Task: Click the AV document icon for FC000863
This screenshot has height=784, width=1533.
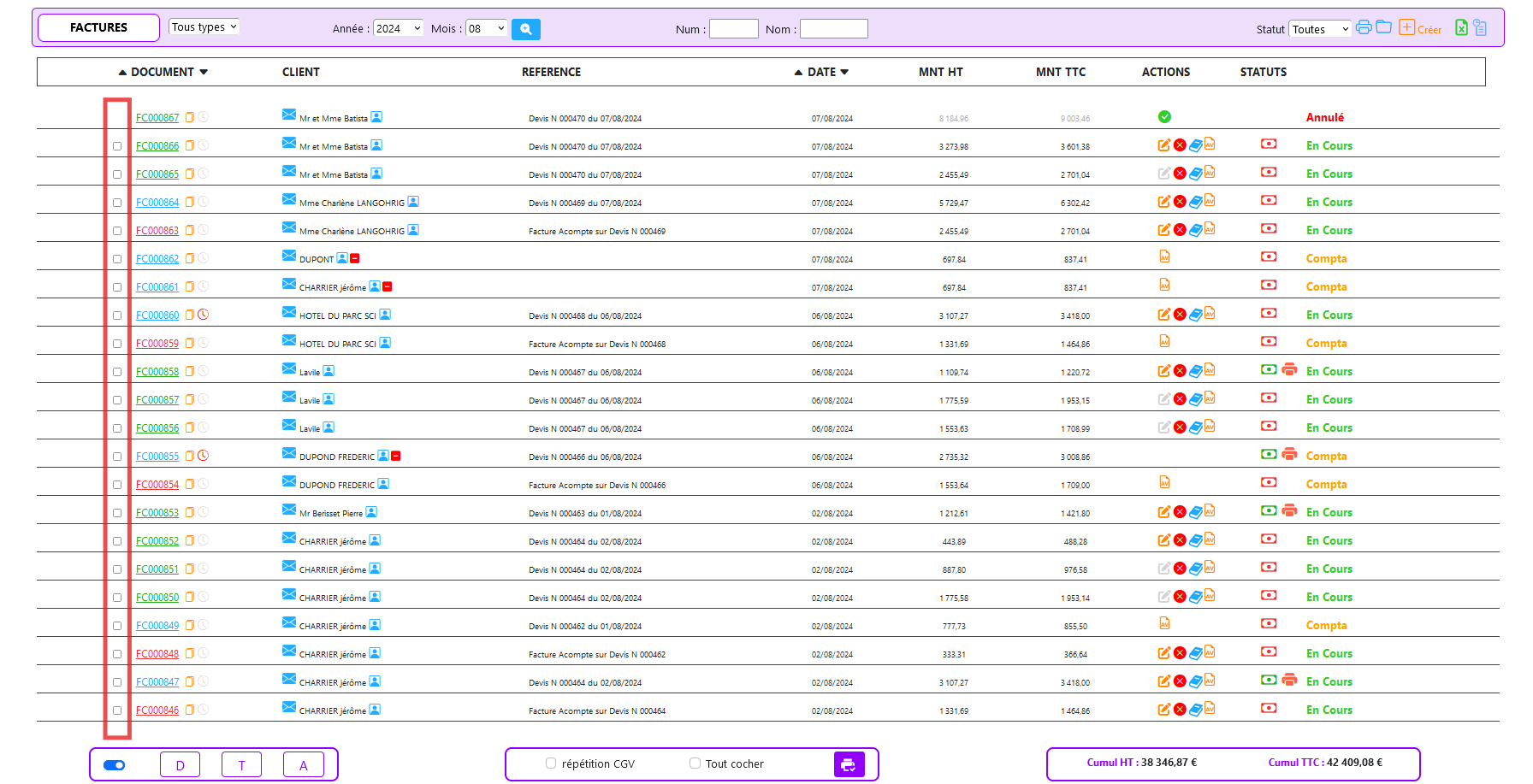Action: [x=1210, y=229]
